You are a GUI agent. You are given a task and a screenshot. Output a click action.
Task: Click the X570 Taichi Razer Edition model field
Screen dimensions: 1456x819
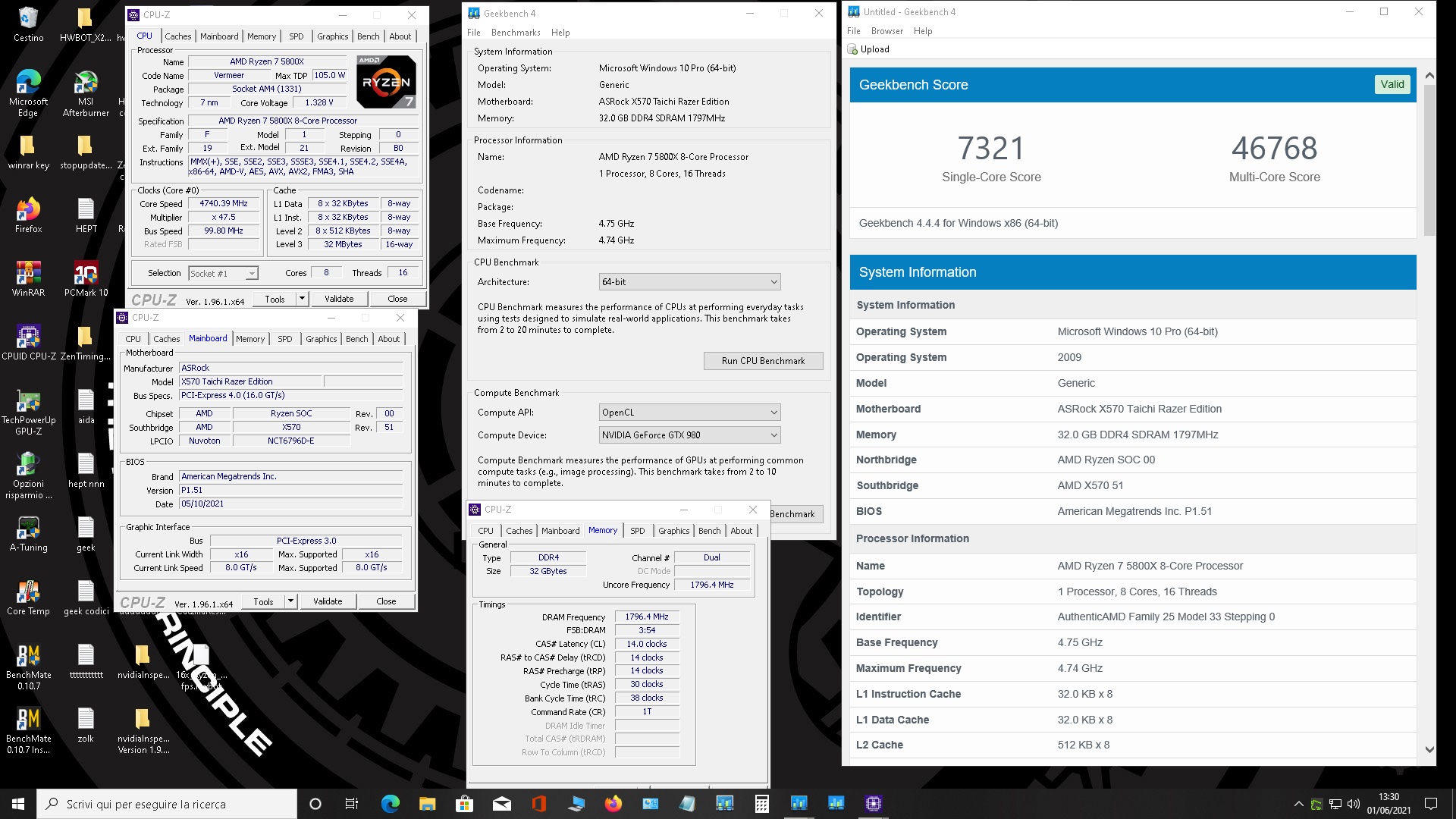pyautogui.click(x=249, y=382)
